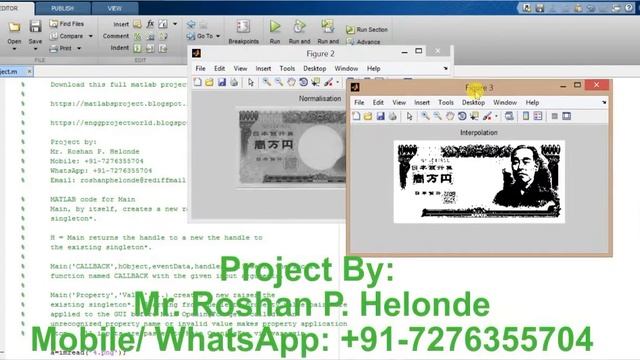Click the green Comment icon
The image size is (640, 360).
click(x=138, y=36)
